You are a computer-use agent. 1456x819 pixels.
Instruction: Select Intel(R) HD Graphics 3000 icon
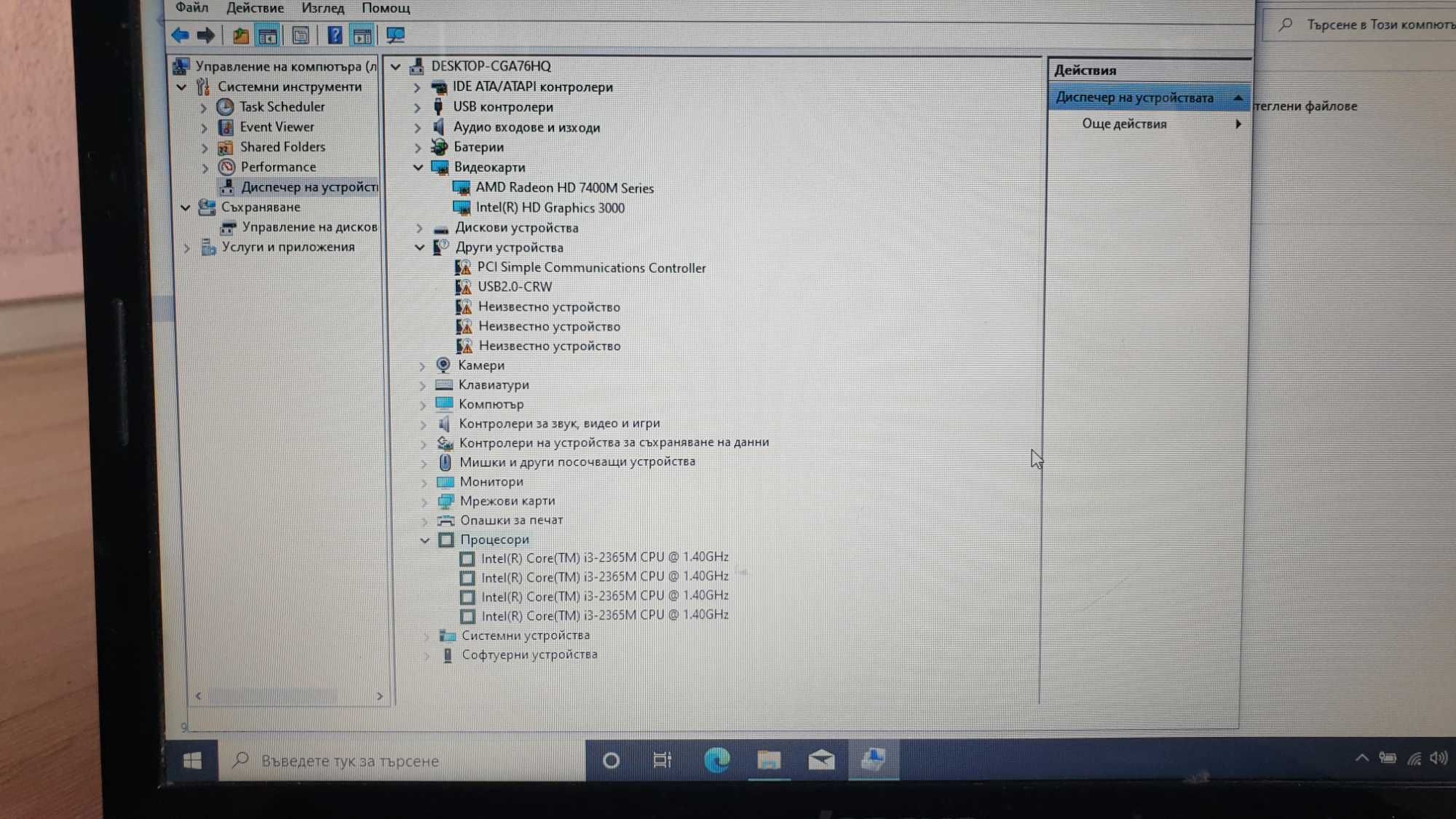click(462, 208)
